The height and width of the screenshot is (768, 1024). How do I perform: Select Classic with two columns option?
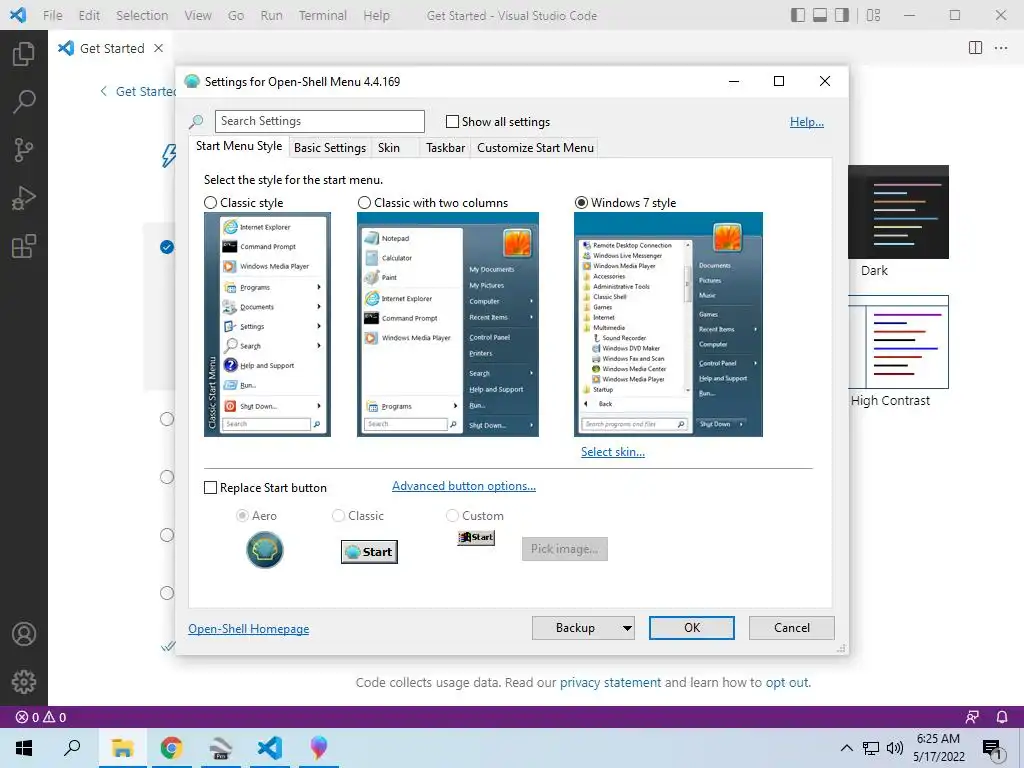point(364,202)
